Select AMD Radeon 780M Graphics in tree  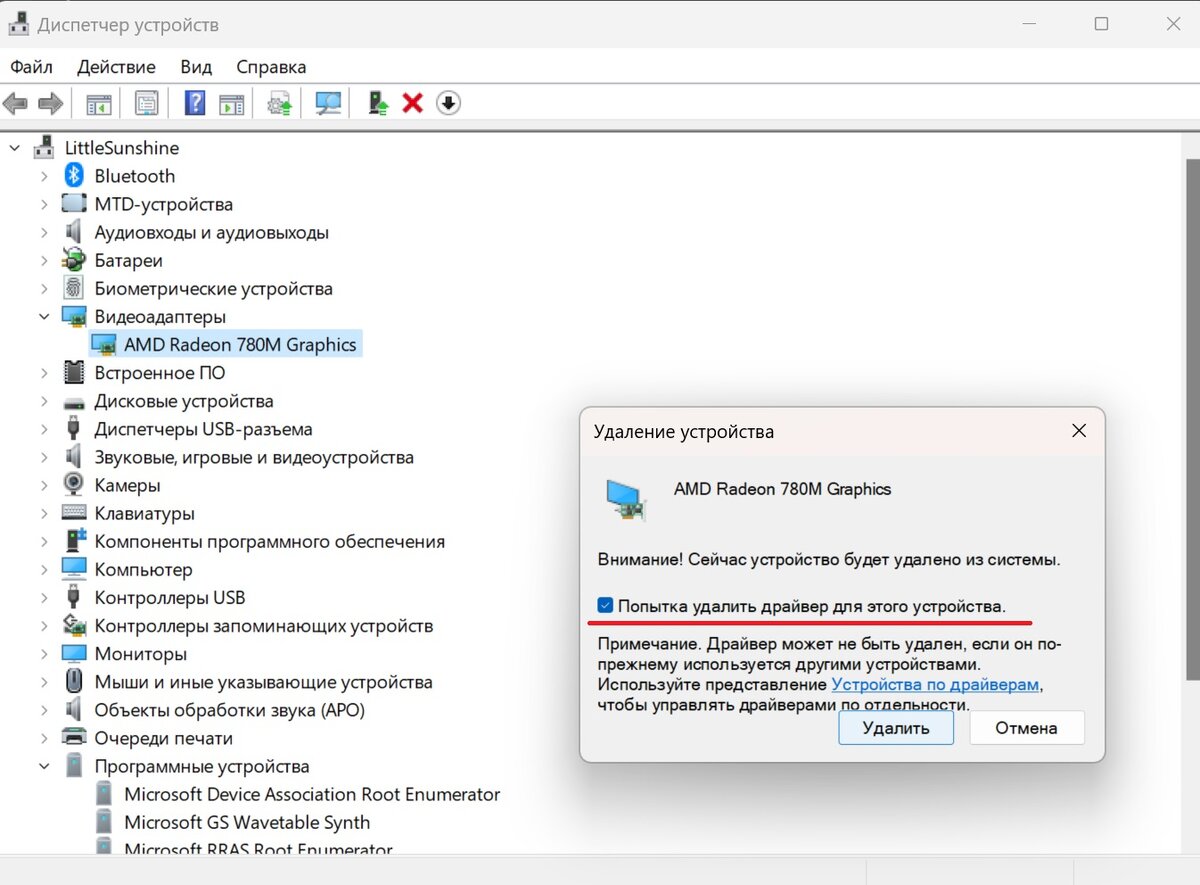[x=240, y=344]
